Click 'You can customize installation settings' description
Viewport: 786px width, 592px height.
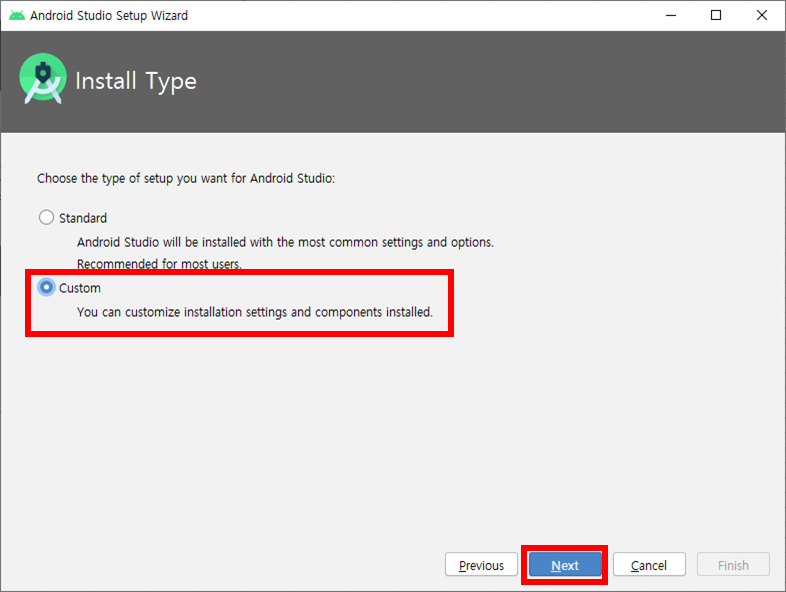tap(255, 312)
